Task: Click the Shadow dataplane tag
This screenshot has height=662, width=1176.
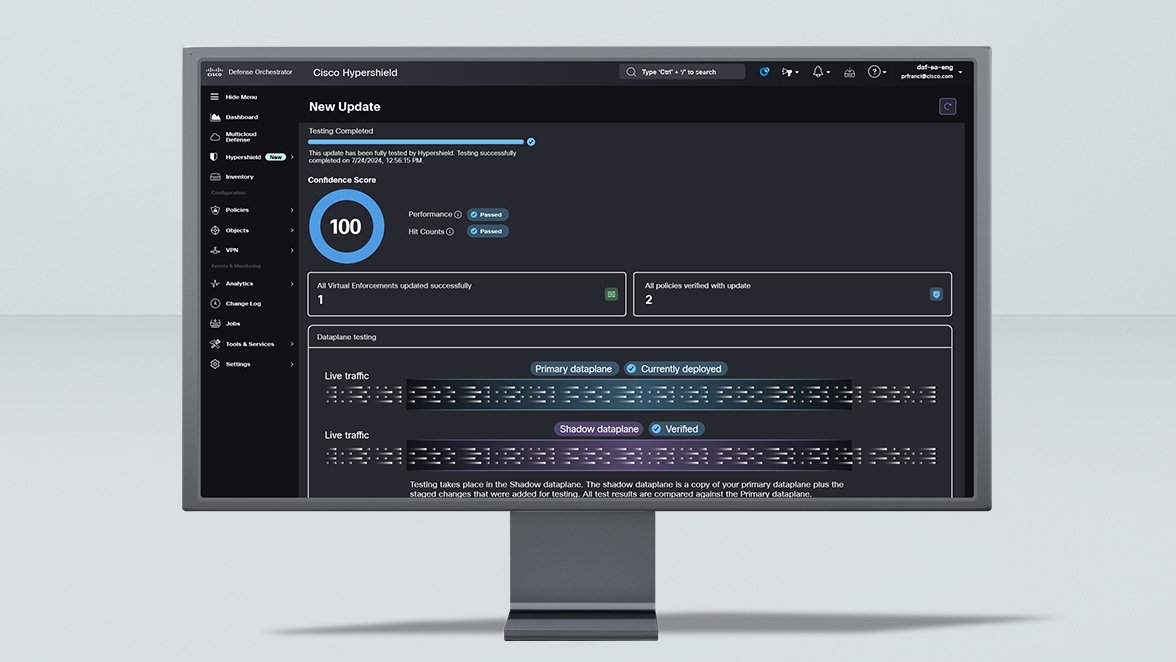Action: pos(599,429)
